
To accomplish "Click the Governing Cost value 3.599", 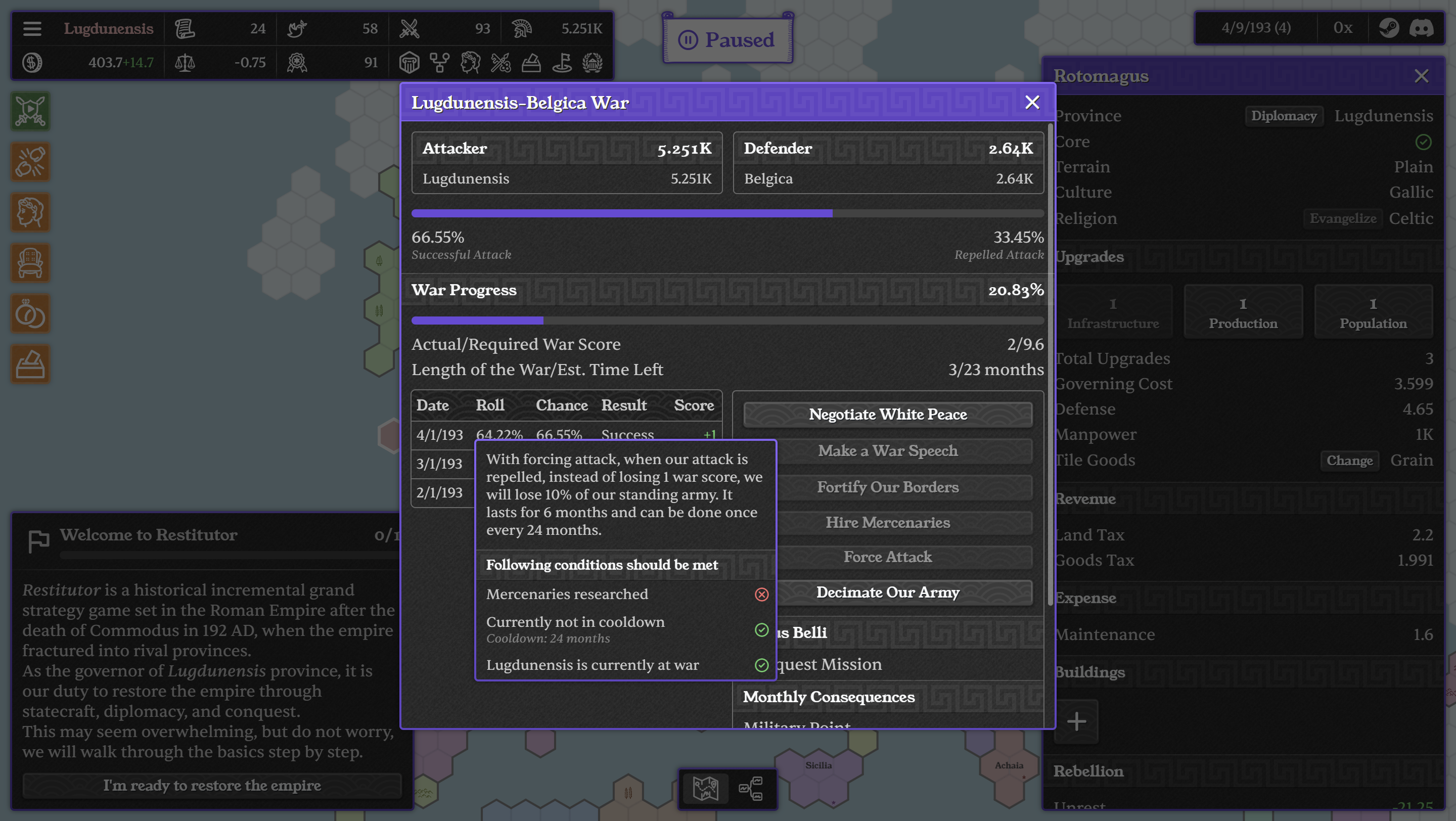I will [1413, 384].
